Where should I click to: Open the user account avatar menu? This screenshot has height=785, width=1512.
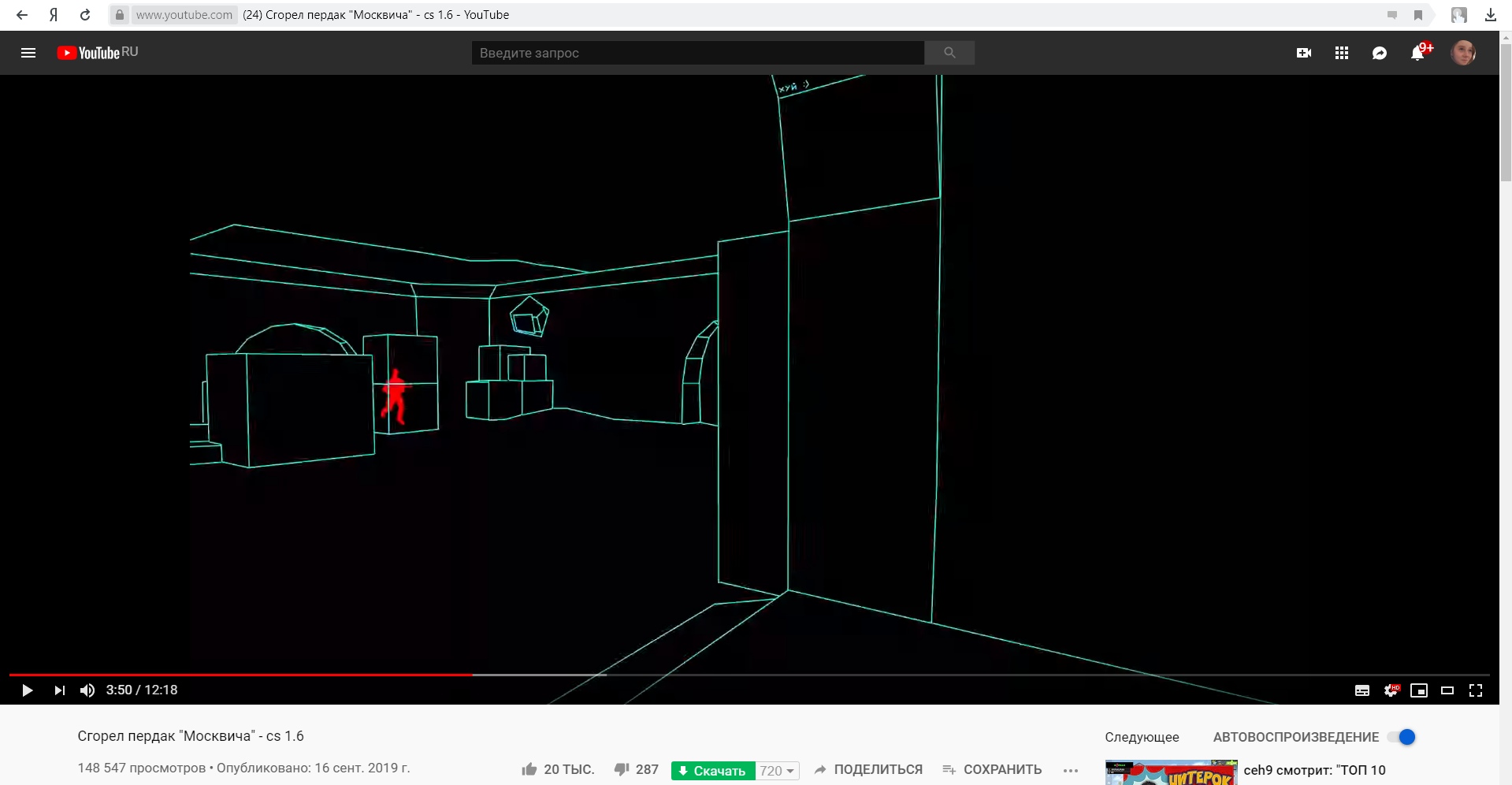click(x=1462, y=53)
